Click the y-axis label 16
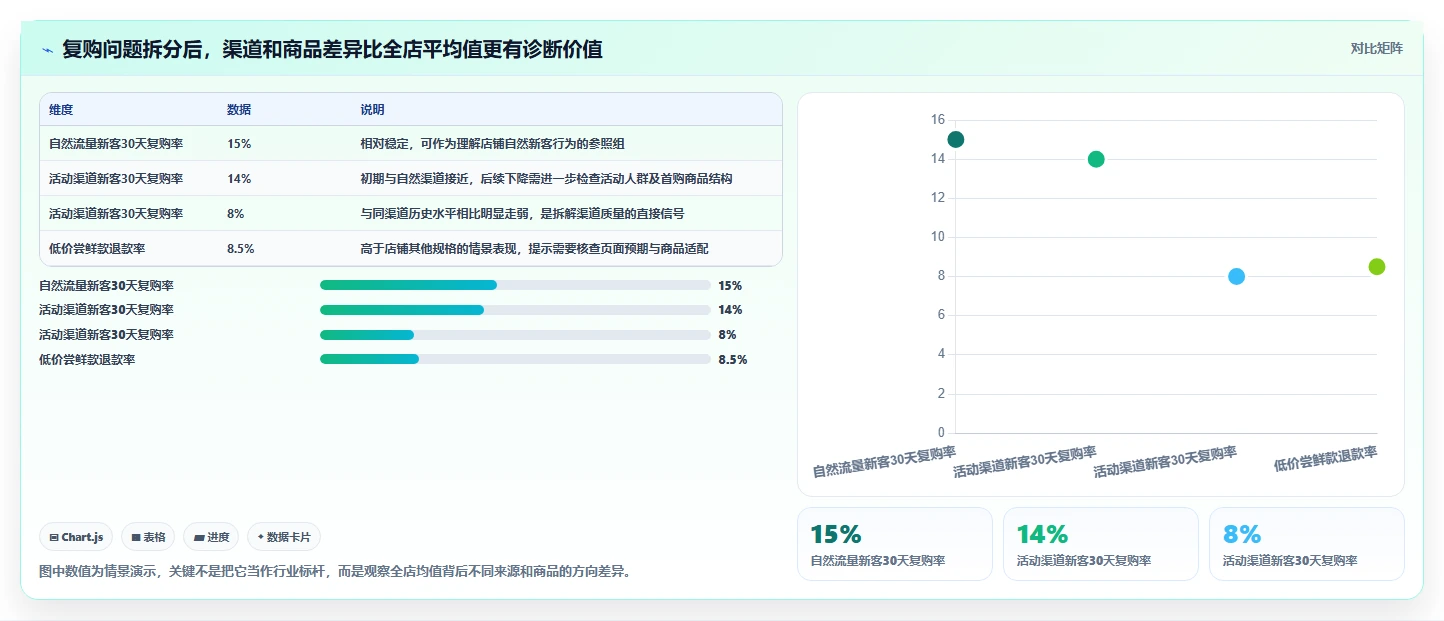 click(937, 120)
